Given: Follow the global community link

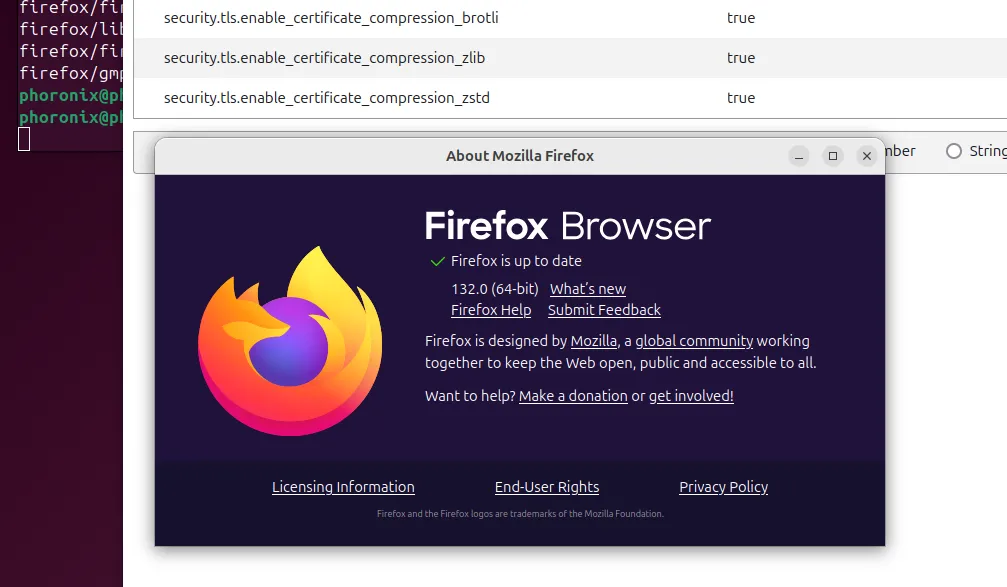Looking at the screenshot, I should pos(694,341).
